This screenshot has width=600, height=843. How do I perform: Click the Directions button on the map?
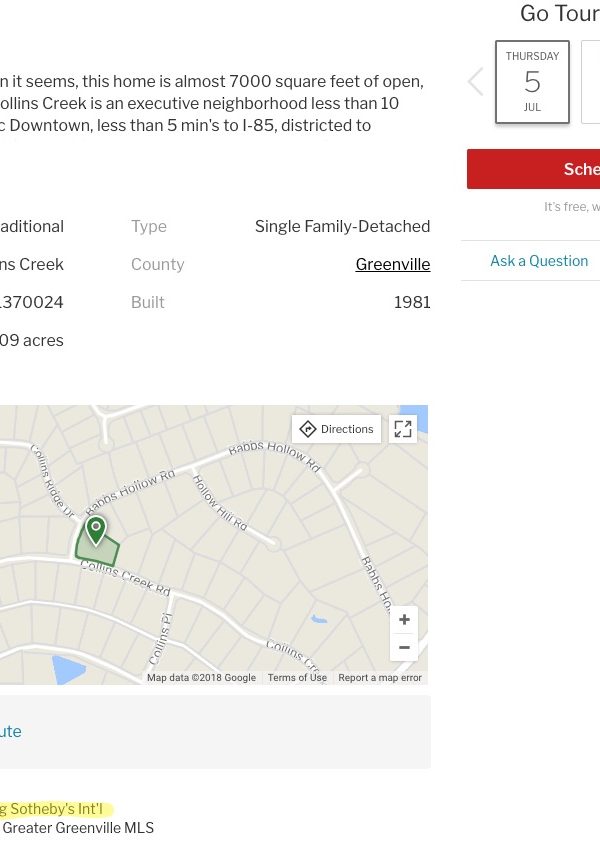(337, 429)
